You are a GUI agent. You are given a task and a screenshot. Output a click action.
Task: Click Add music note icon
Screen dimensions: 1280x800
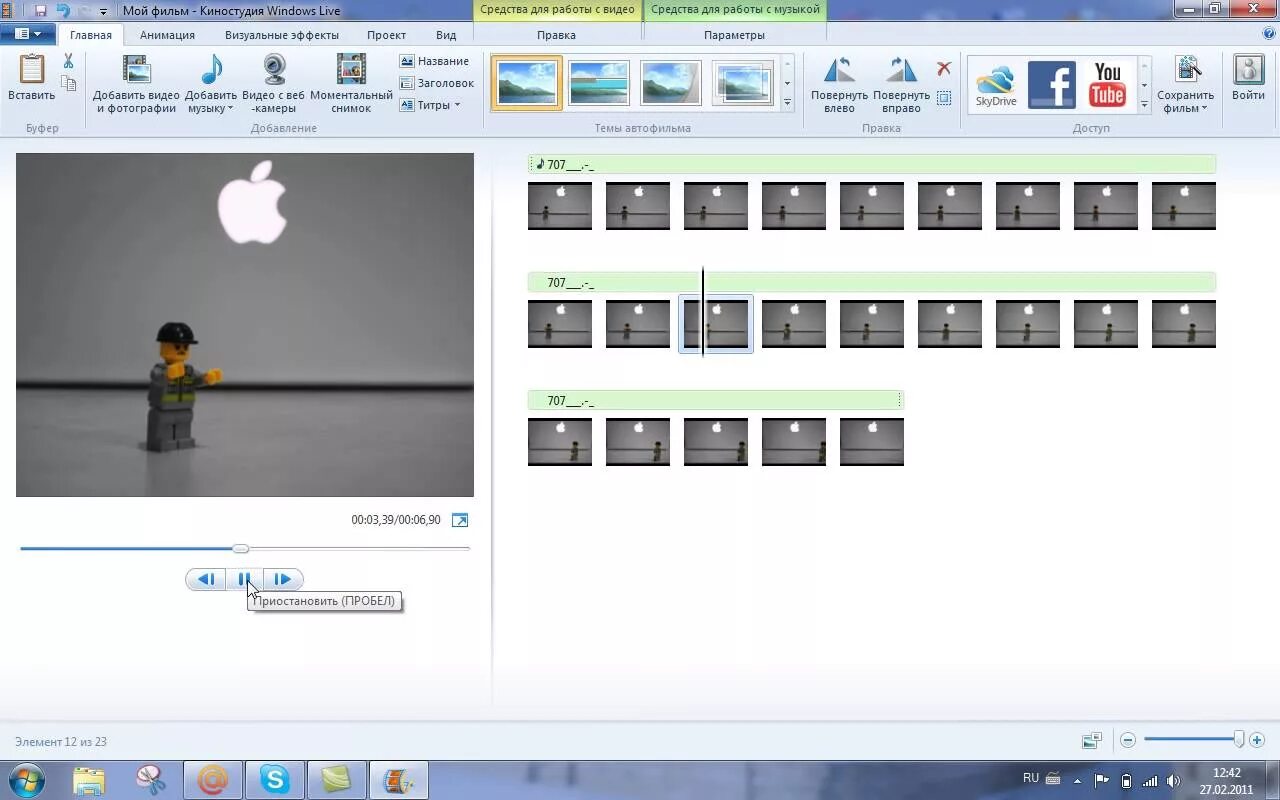pyautogui.click(x=211, y=70)
